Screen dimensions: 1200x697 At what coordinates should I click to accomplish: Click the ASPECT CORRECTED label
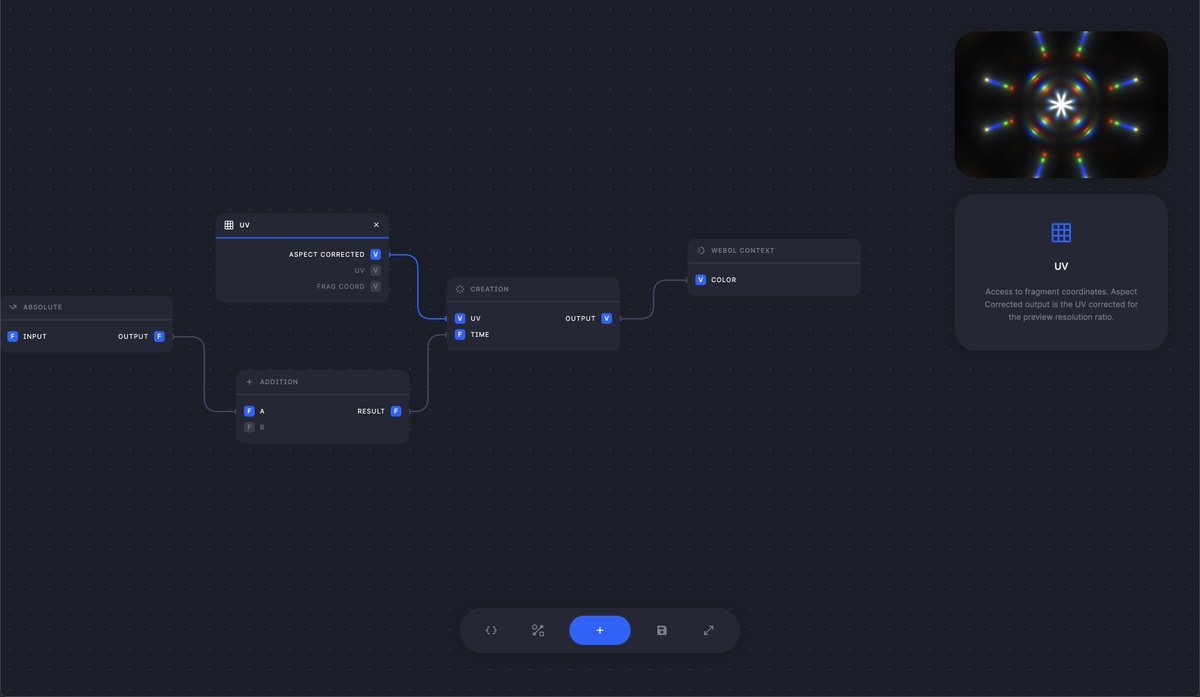pos(327,254)
